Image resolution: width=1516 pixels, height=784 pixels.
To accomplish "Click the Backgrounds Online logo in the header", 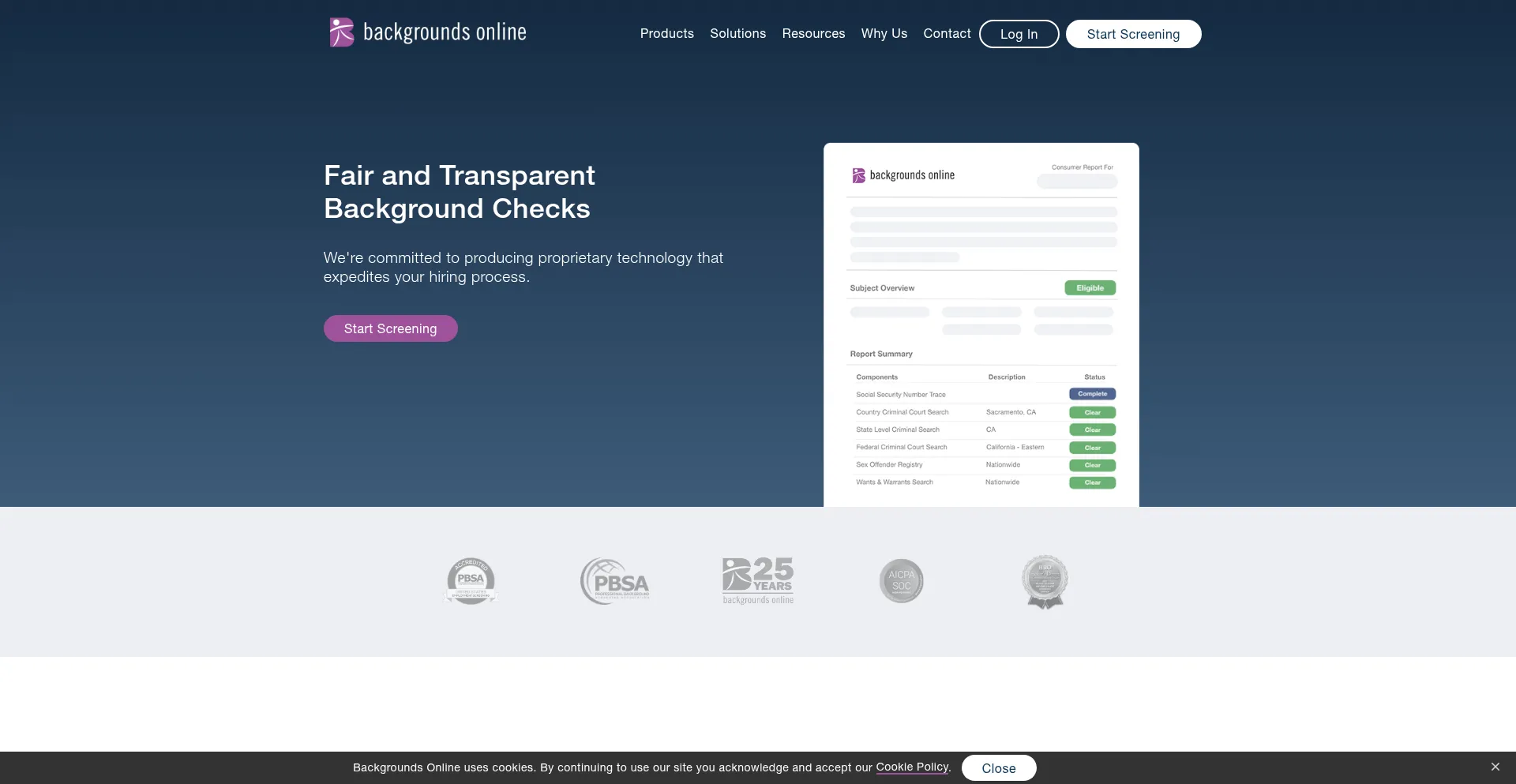I will pyautogui.click(x=427, y=32).
